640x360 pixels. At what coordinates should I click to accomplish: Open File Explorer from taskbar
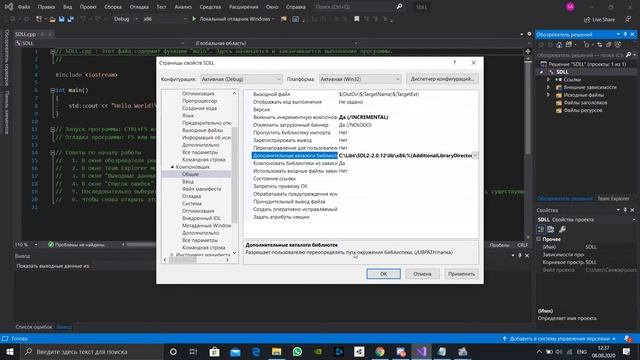[x=277, y=351]
